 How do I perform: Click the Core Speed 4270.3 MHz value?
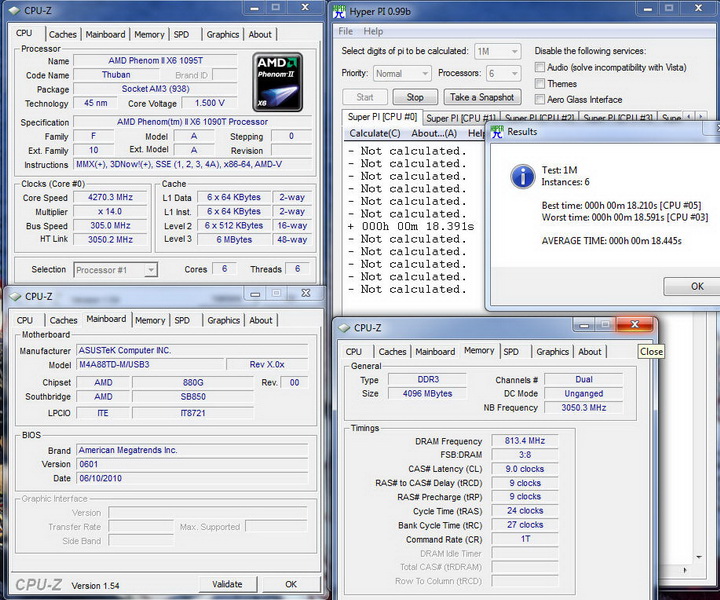tap(110, 197)
